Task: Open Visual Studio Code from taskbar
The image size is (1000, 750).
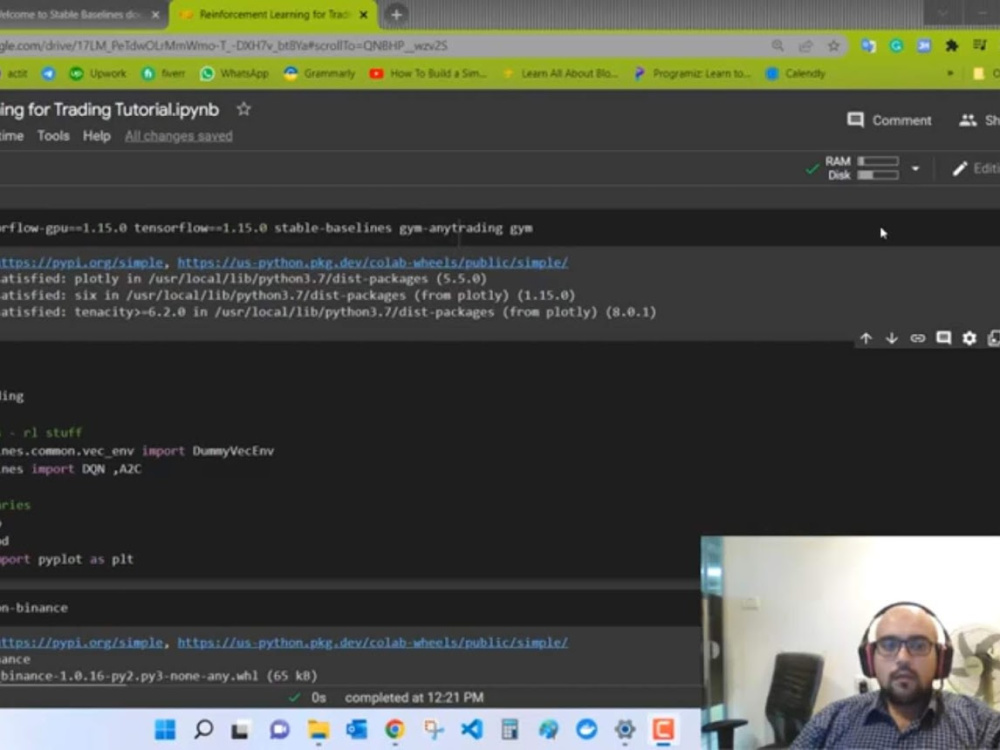Action: [x=472, y=729]
